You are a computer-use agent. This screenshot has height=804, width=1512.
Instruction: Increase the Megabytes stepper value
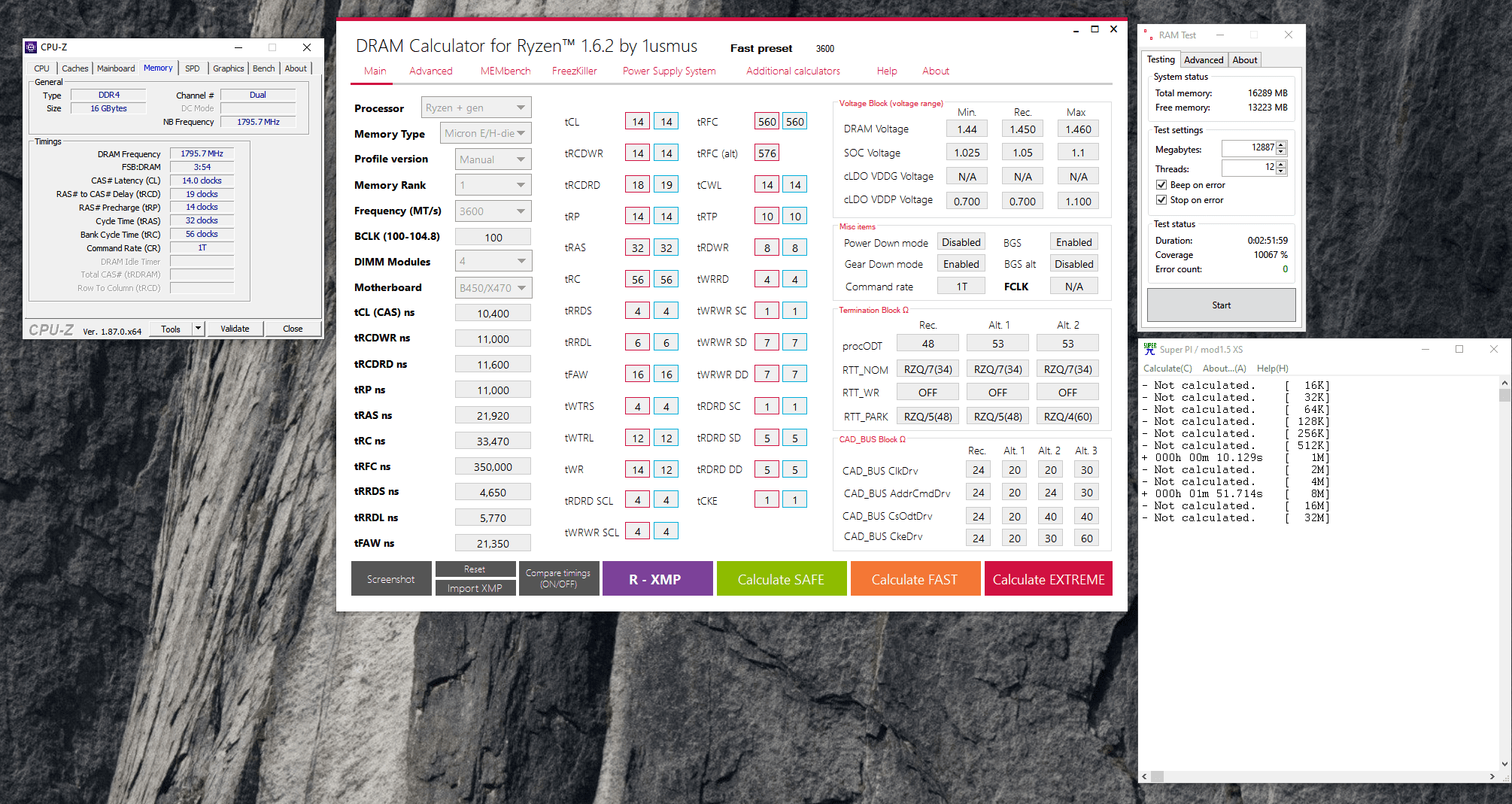(x=1281, y=144)
